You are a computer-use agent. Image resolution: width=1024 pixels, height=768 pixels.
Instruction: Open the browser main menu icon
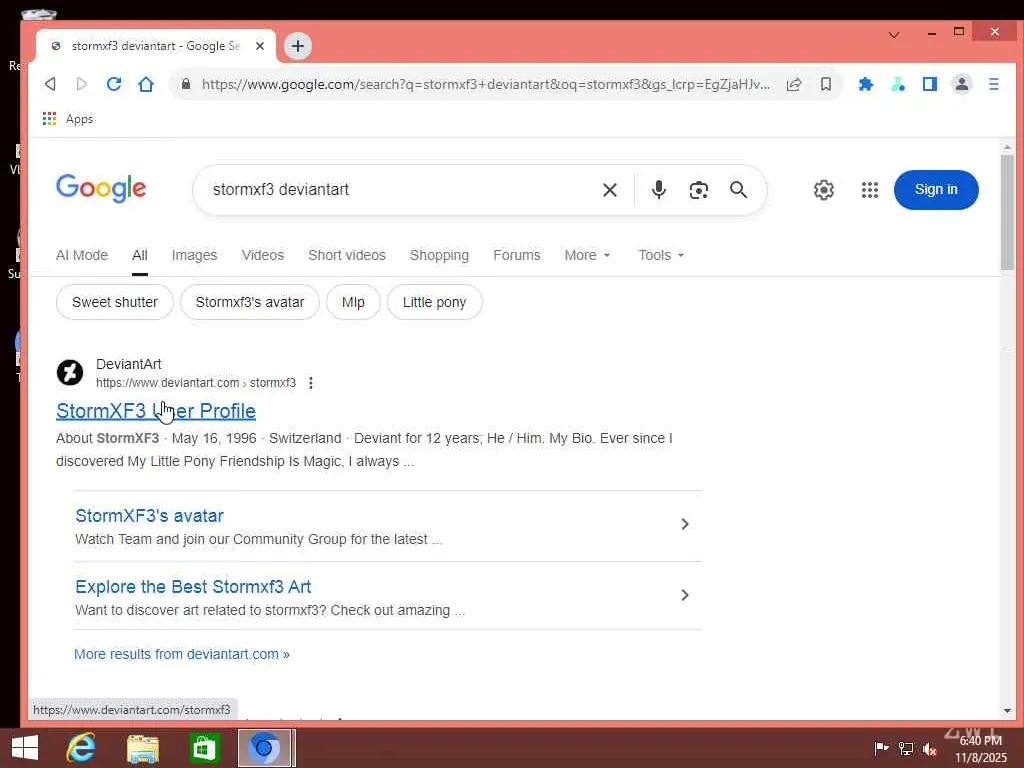pos(993,84)
